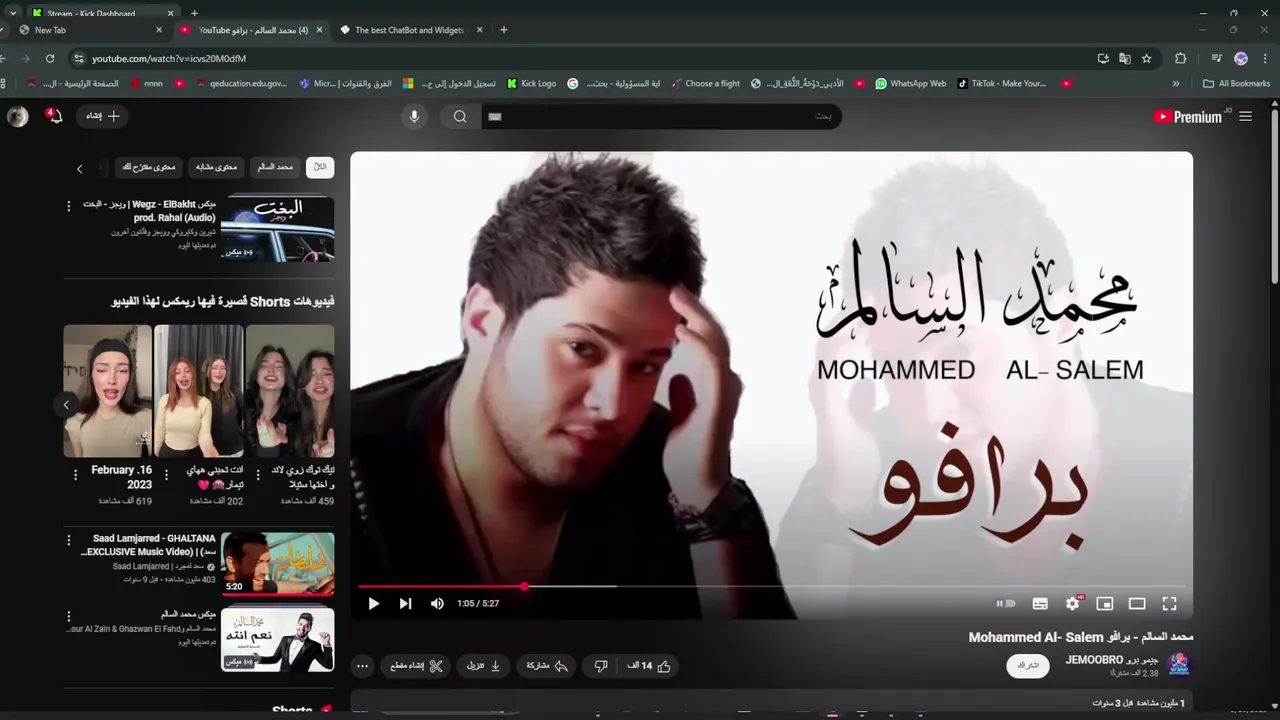1280x720 pixels.
Task: Mute the video volume speaker icon
Action: click(437, 603)
